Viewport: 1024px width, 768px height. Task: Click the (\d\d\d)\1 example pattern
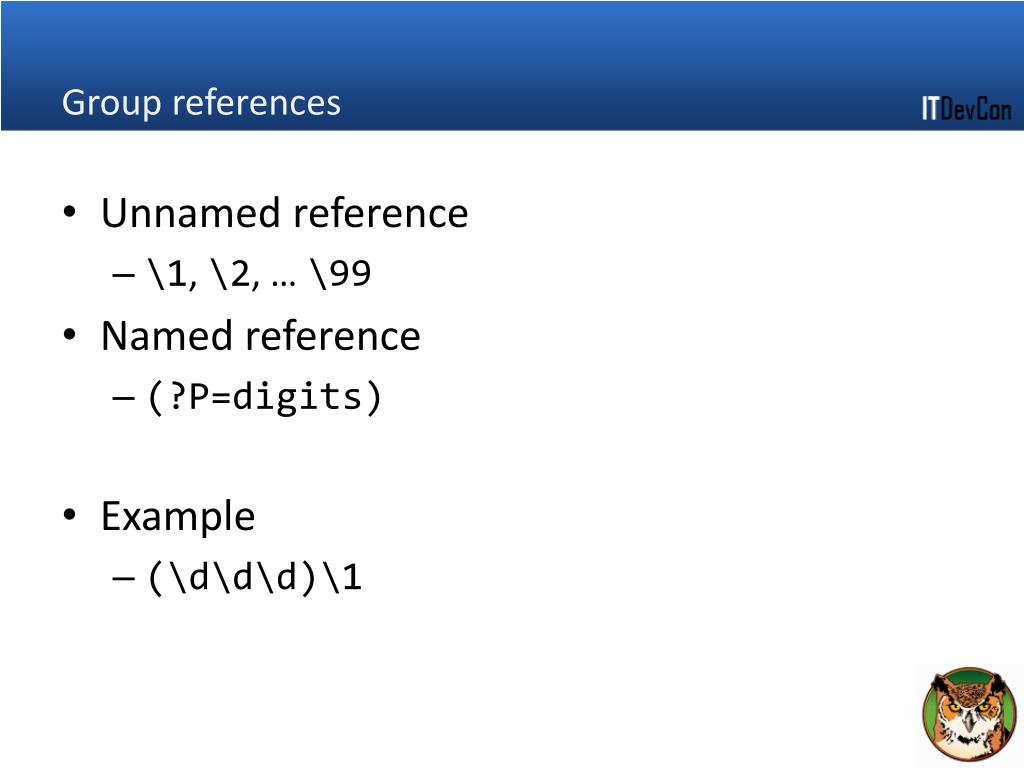click(x=255, y=577)
